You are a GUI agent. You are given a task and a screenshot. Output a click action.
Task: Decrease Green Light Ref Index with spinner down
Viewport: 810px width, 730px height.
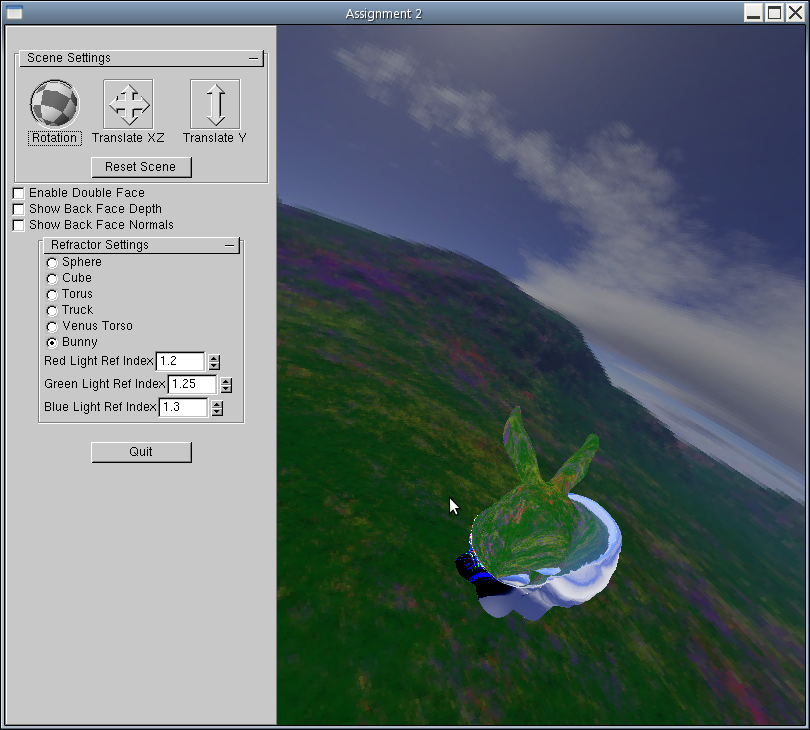point(226,389)
